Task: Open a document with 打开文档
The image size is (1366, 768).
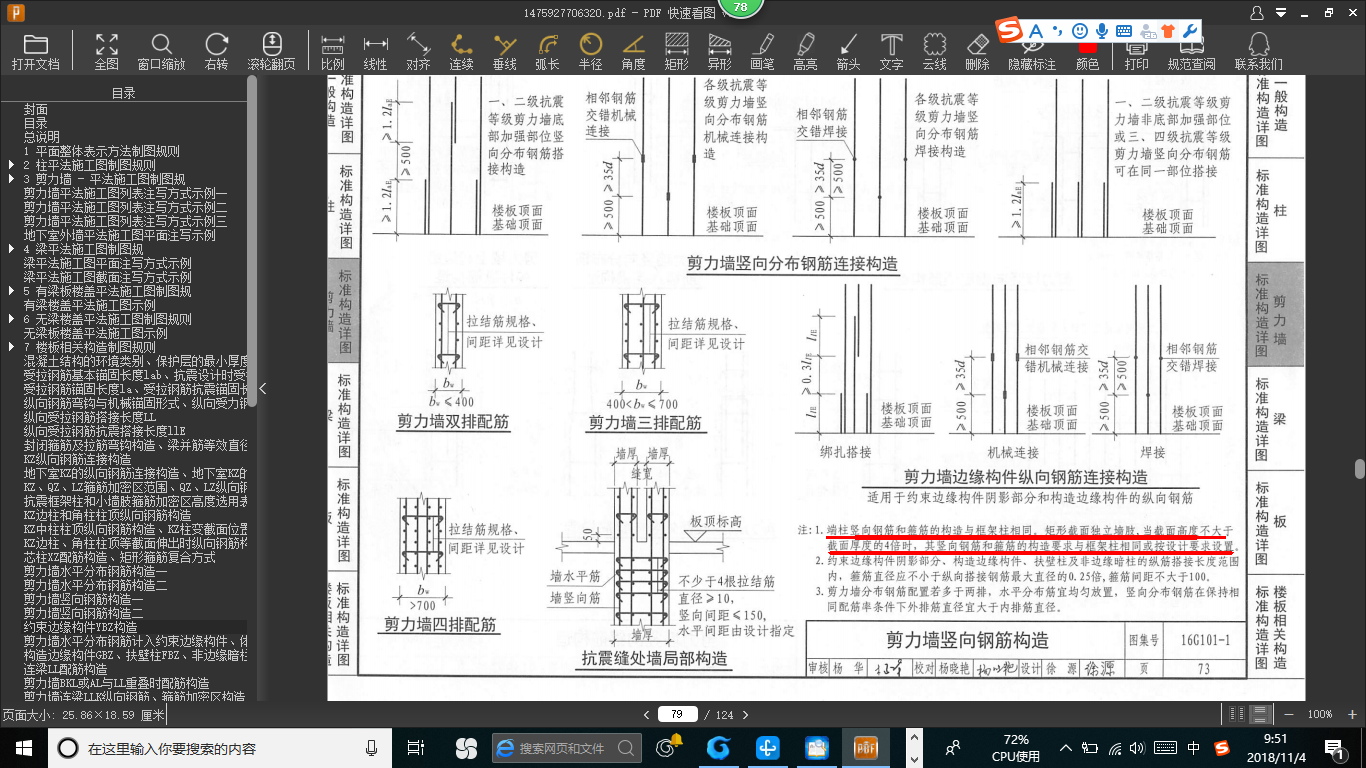Action: (36, 51)
